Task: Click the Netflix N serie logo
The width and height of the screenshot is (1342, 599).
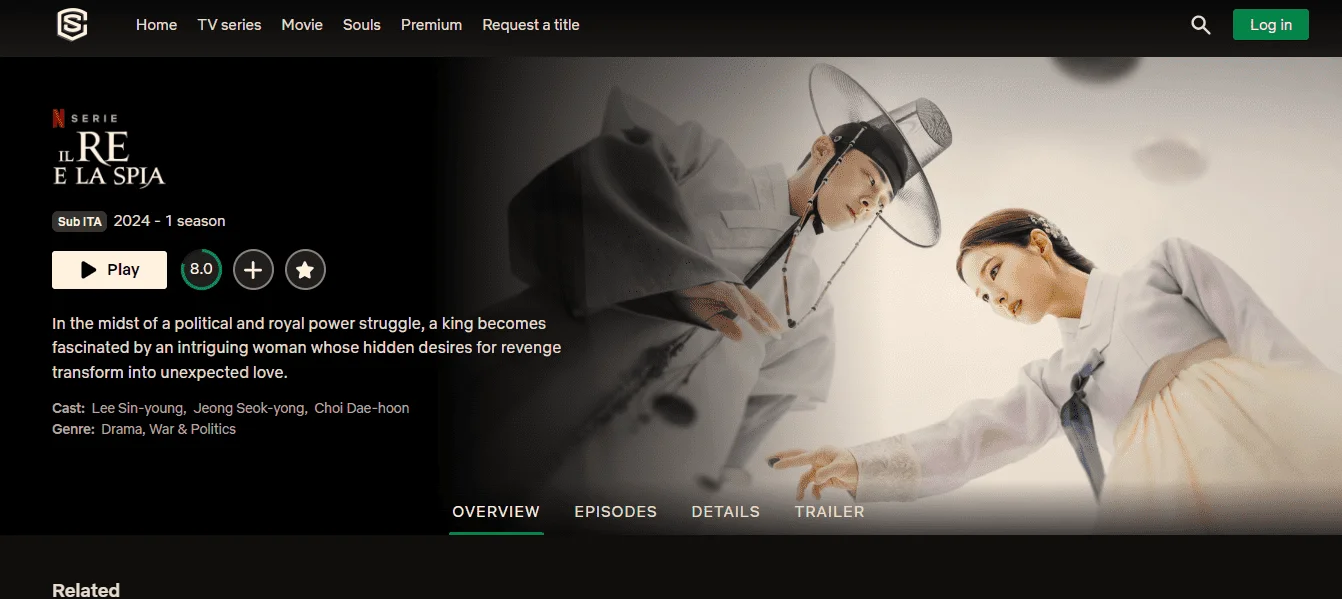Action: (85, 118)
